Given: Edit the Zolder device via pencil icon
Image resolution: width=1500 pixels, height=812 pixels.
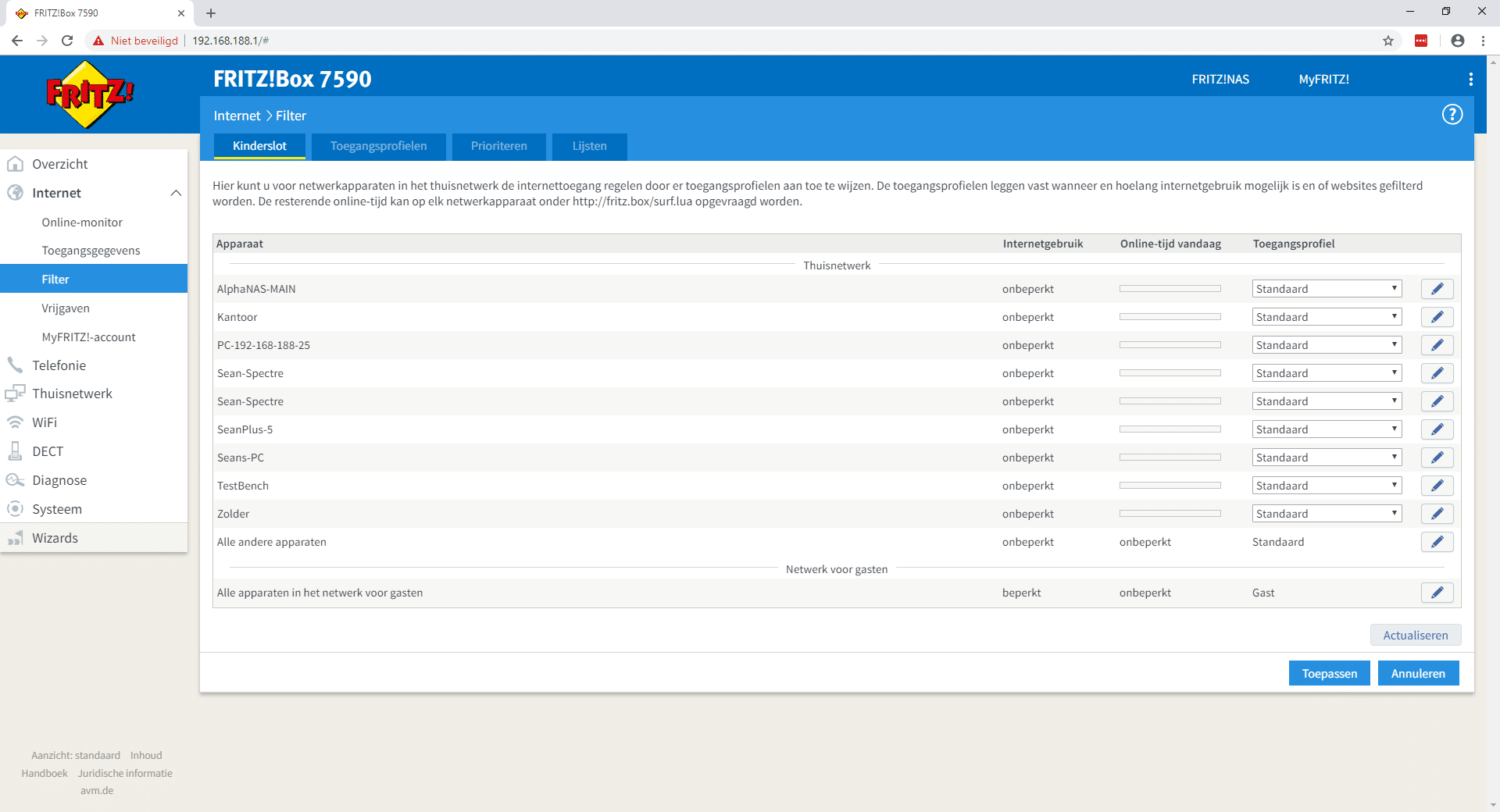Looking at the screenshot, I should [1437, 514].
